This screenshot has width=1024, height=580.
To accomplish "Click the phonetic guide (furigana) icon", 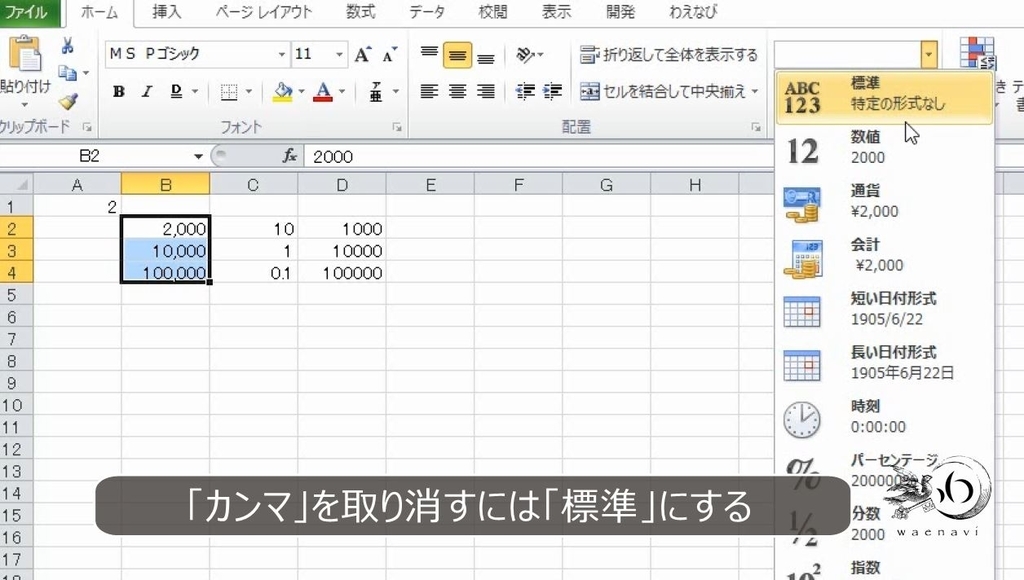I will pos(376,91).
